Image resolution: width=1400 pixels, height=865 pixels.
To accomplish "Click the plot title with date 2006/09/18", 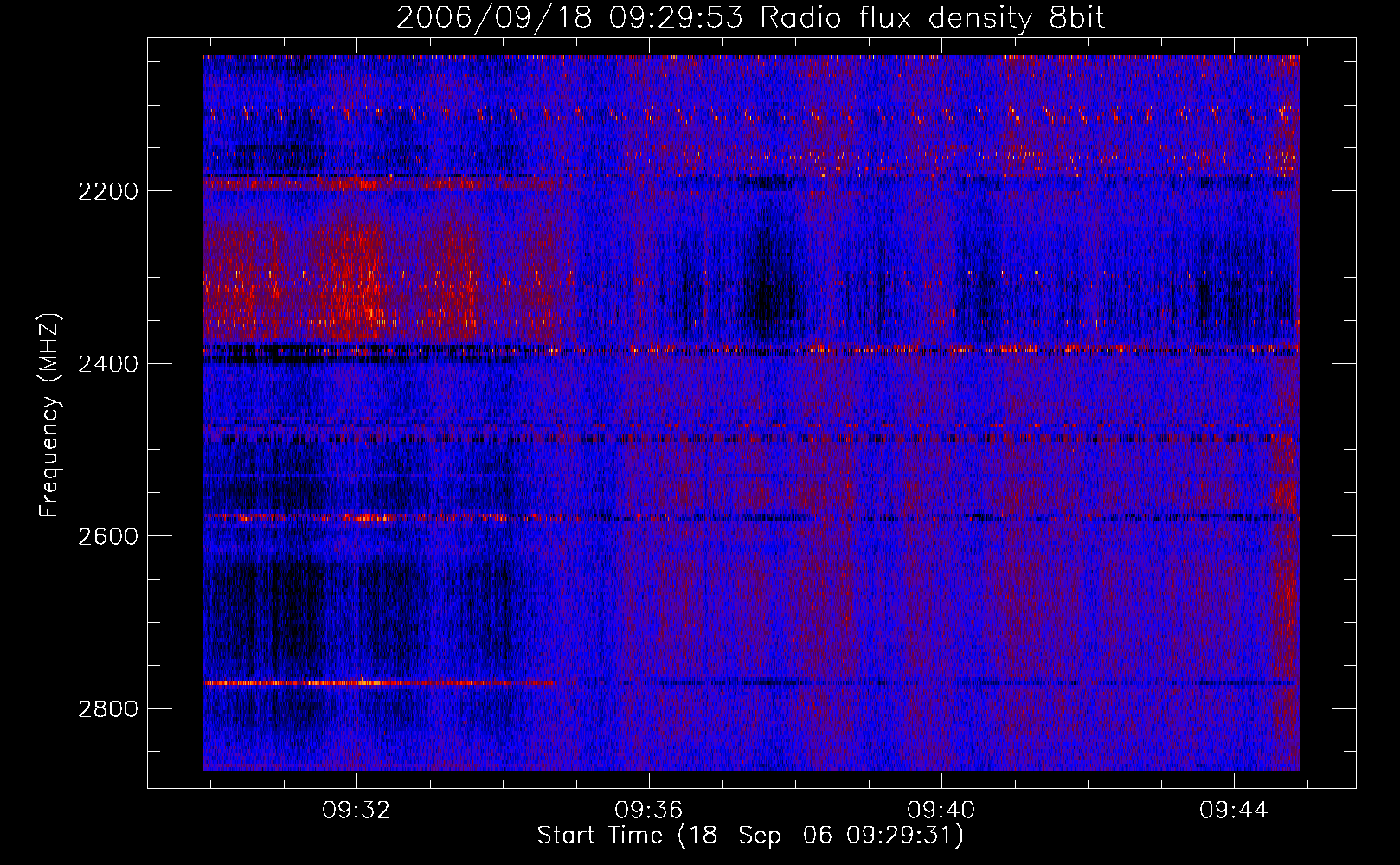I will (x=750, y=18).
